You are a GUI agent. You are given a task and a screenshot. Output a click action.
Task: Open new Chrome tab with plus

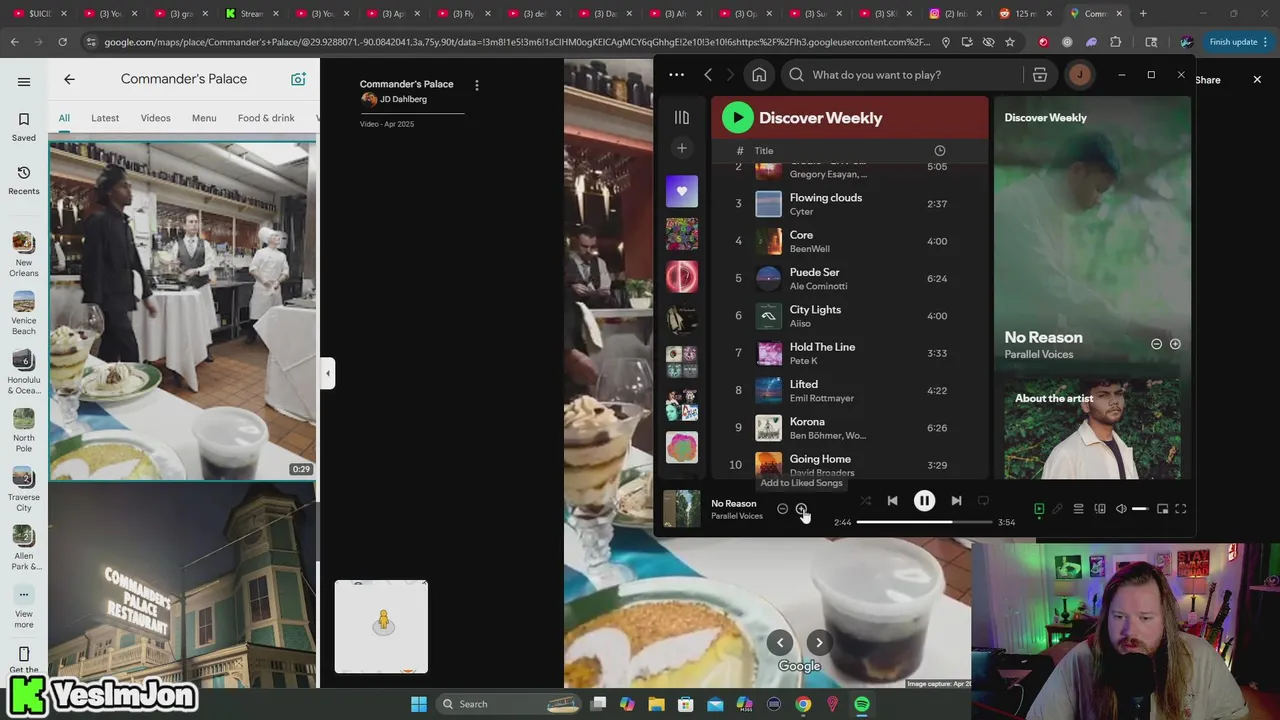tap(1143, 13)
